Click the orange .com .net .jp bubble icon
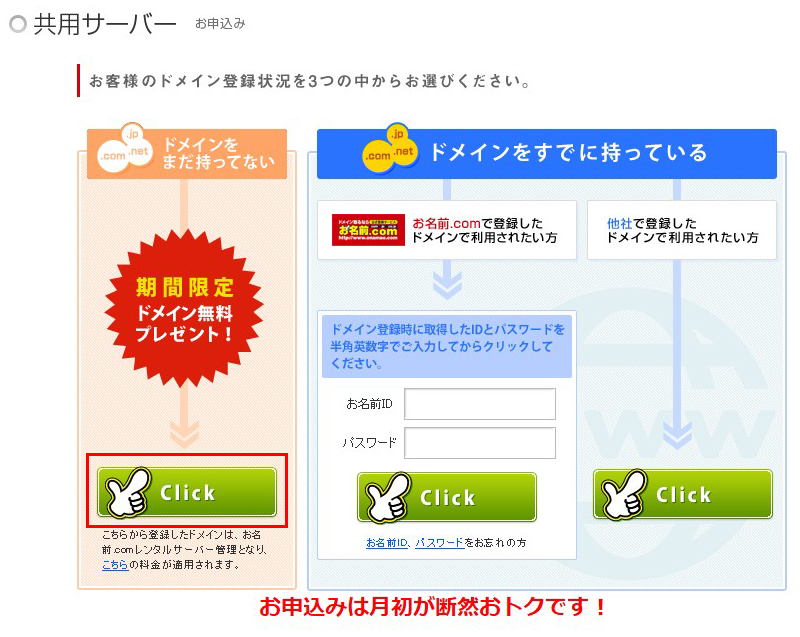The height and width of the screenshot is (637, 800). point(126,148)
